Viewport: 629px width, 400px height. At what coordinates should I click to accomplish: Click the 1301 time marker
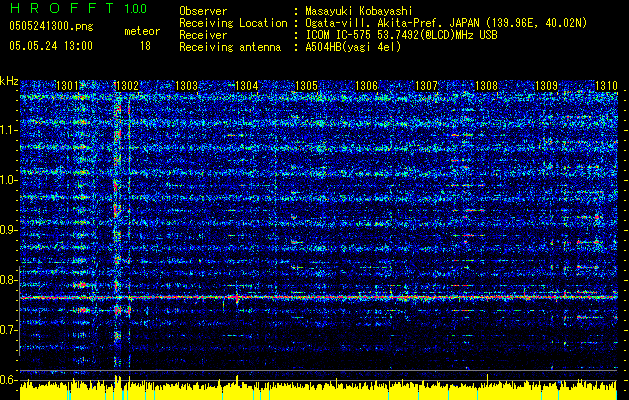(x=67, y=86)
